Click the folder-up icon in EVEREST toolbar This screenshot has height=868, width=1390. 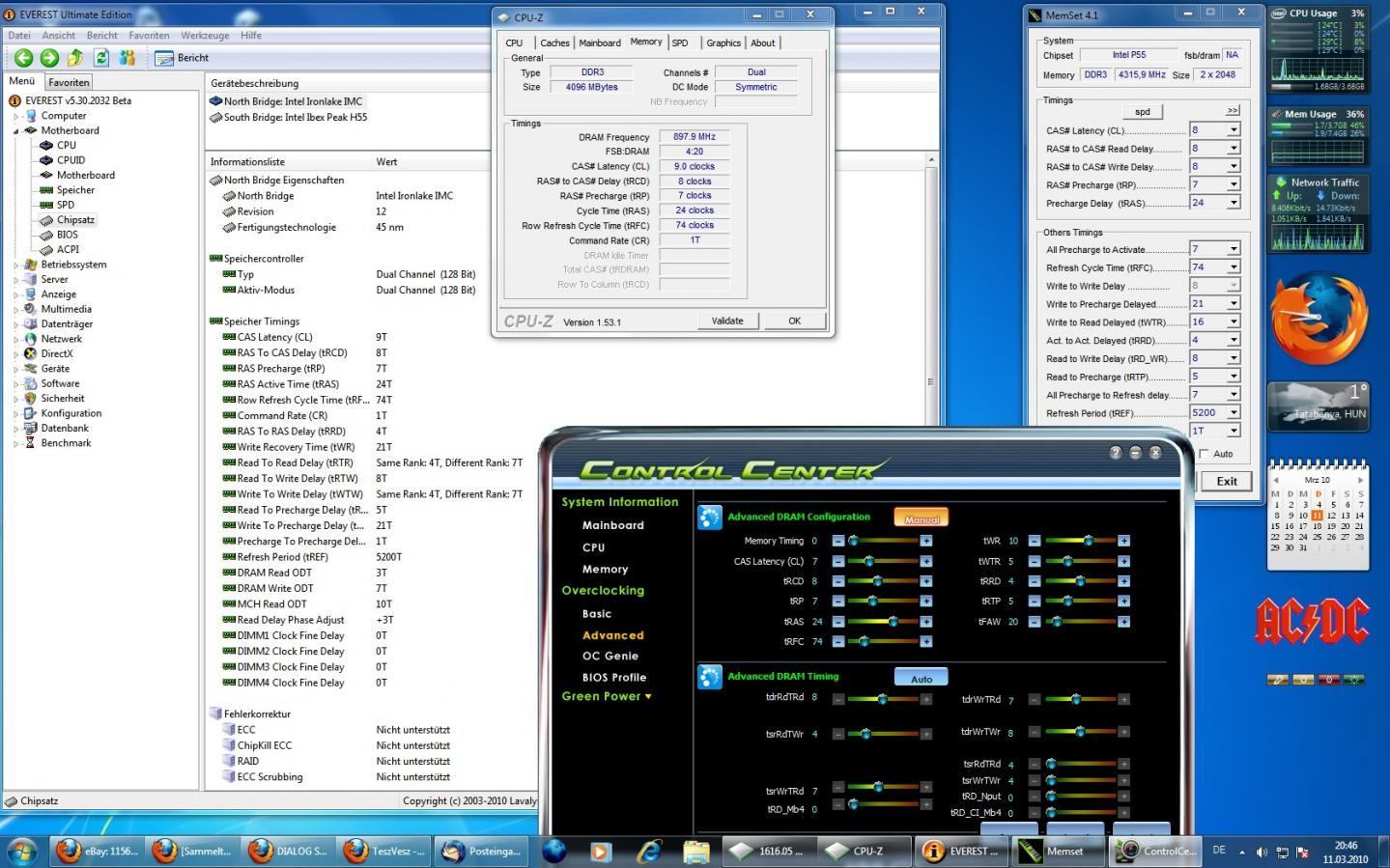pos(75,58)
